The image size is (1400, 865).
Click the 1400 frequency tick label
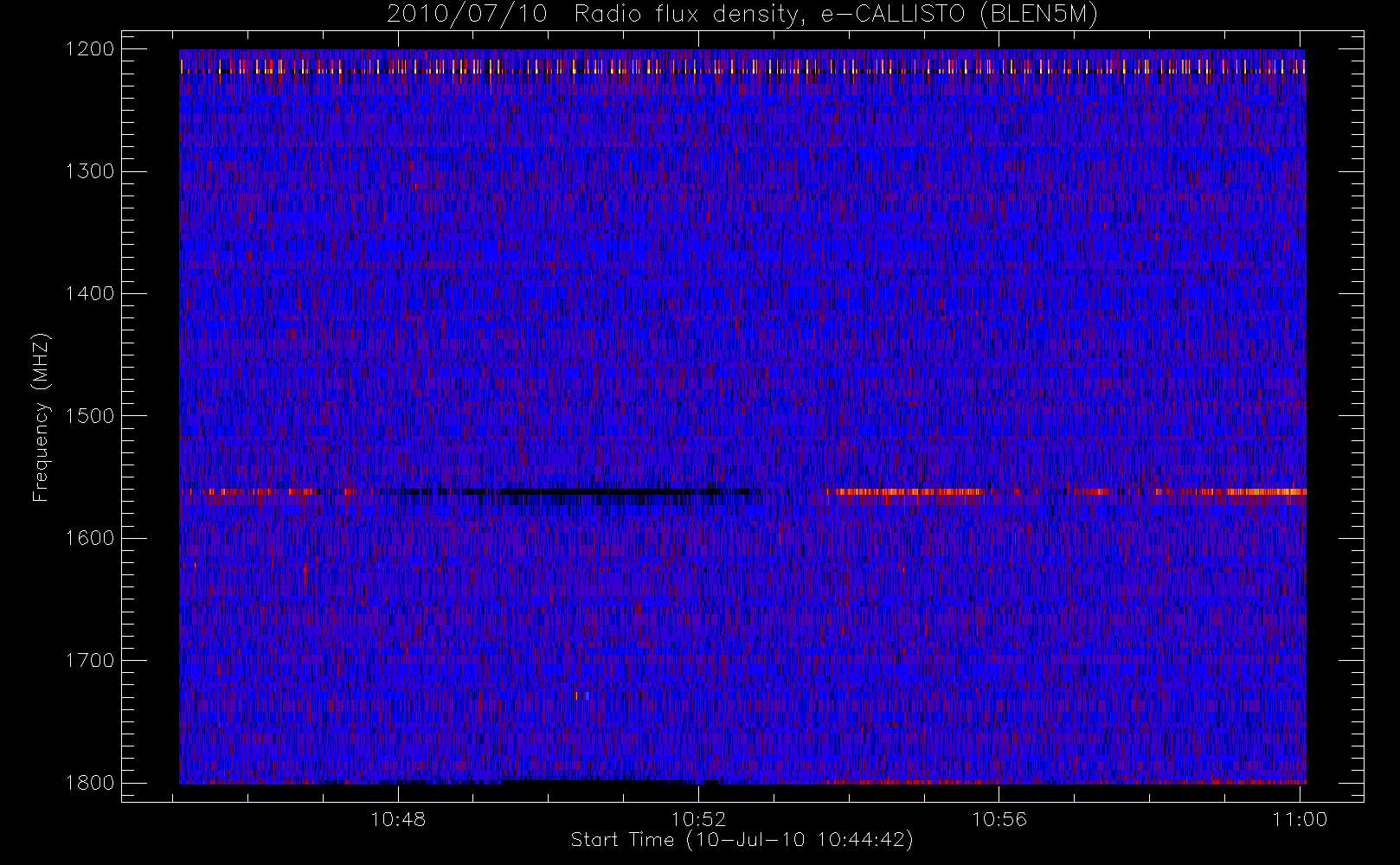pos(90,293)
